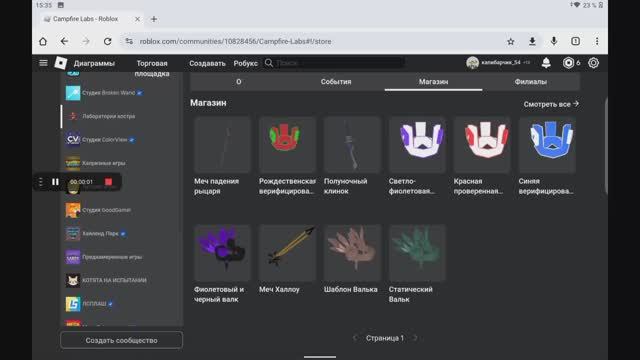Open the Светло-фиолетовая item
The image size is (640, 360).
(417, 156)
